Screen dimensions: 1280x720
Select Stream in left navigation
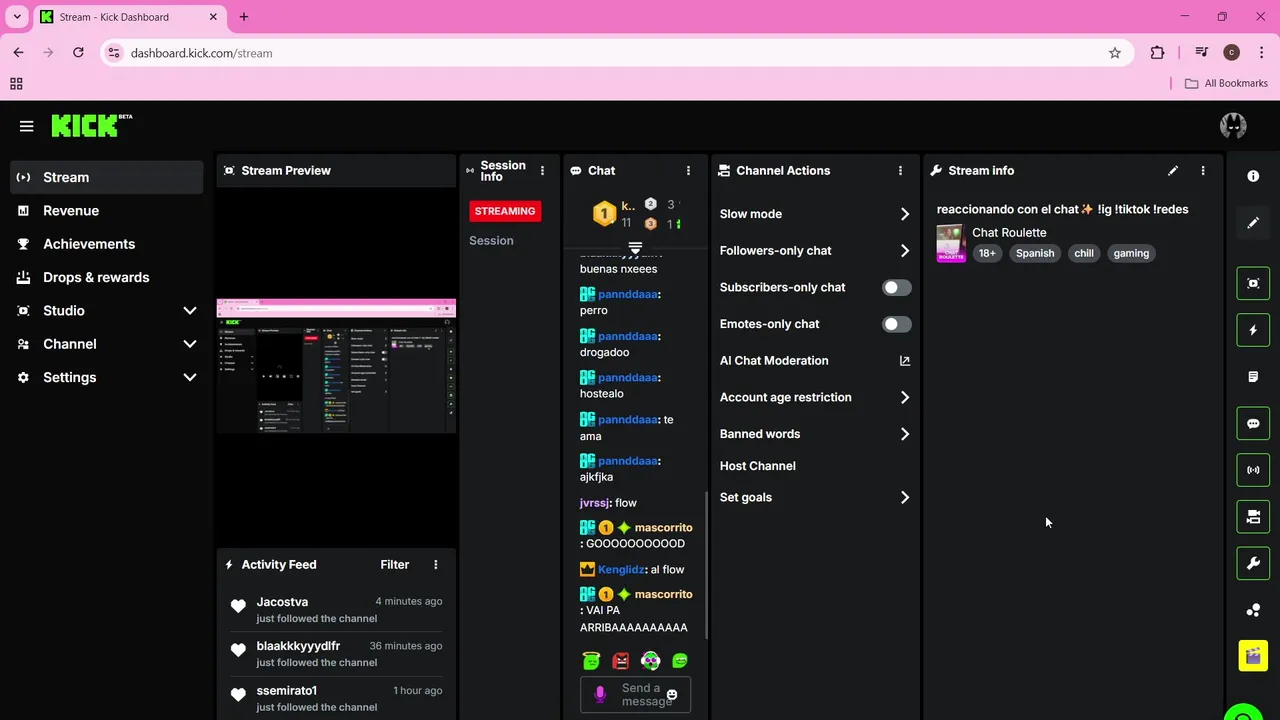click(107, 177)
